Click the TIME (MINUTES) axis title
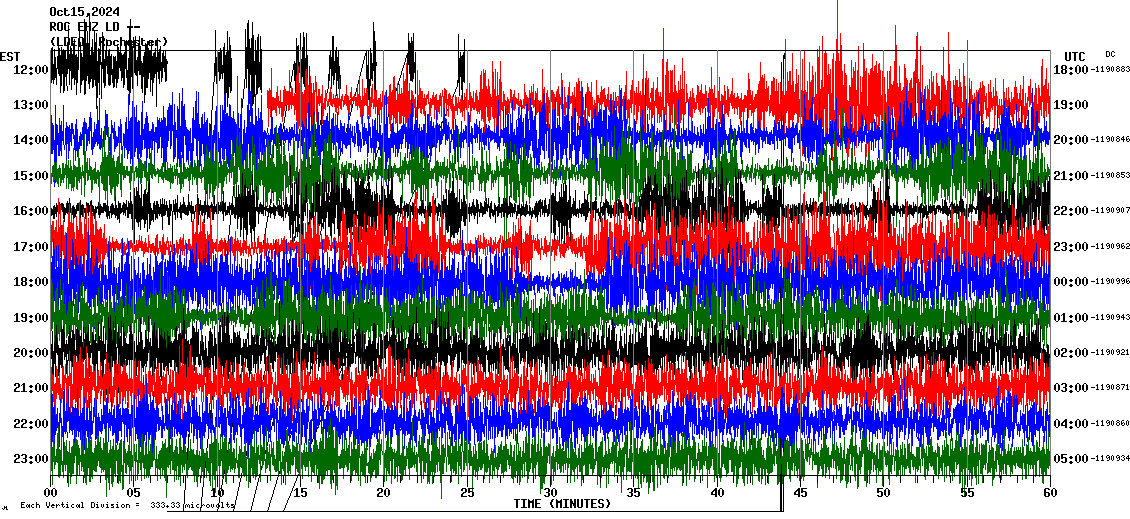The width and height of the screenshot is (1130, 519). 562,504
